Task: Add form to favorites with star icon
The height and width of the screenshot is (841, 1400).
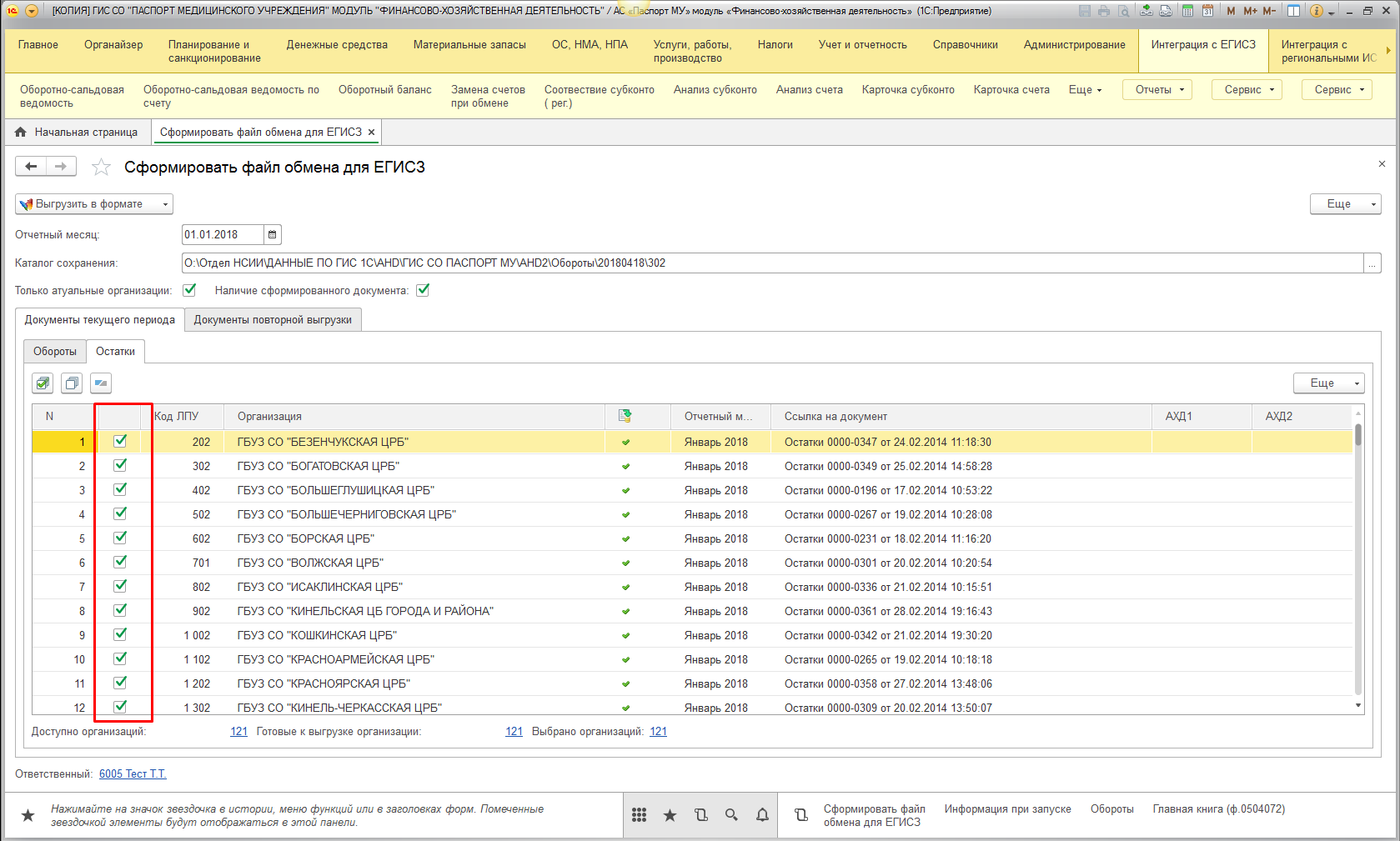Action: (x=101, y=168)
